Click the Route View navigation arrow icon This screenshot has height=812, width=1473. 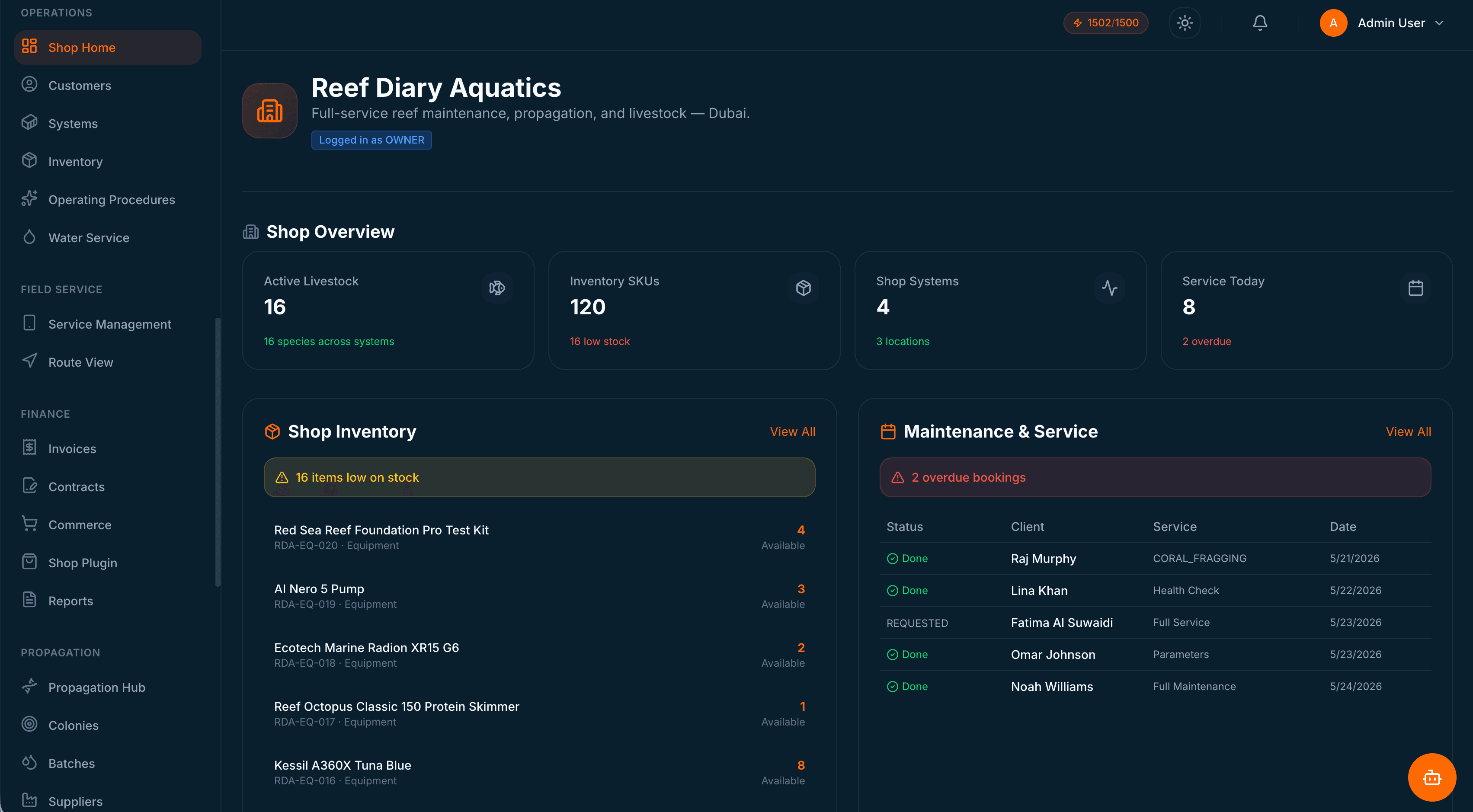pyautogui.click(x=29, y=361)
